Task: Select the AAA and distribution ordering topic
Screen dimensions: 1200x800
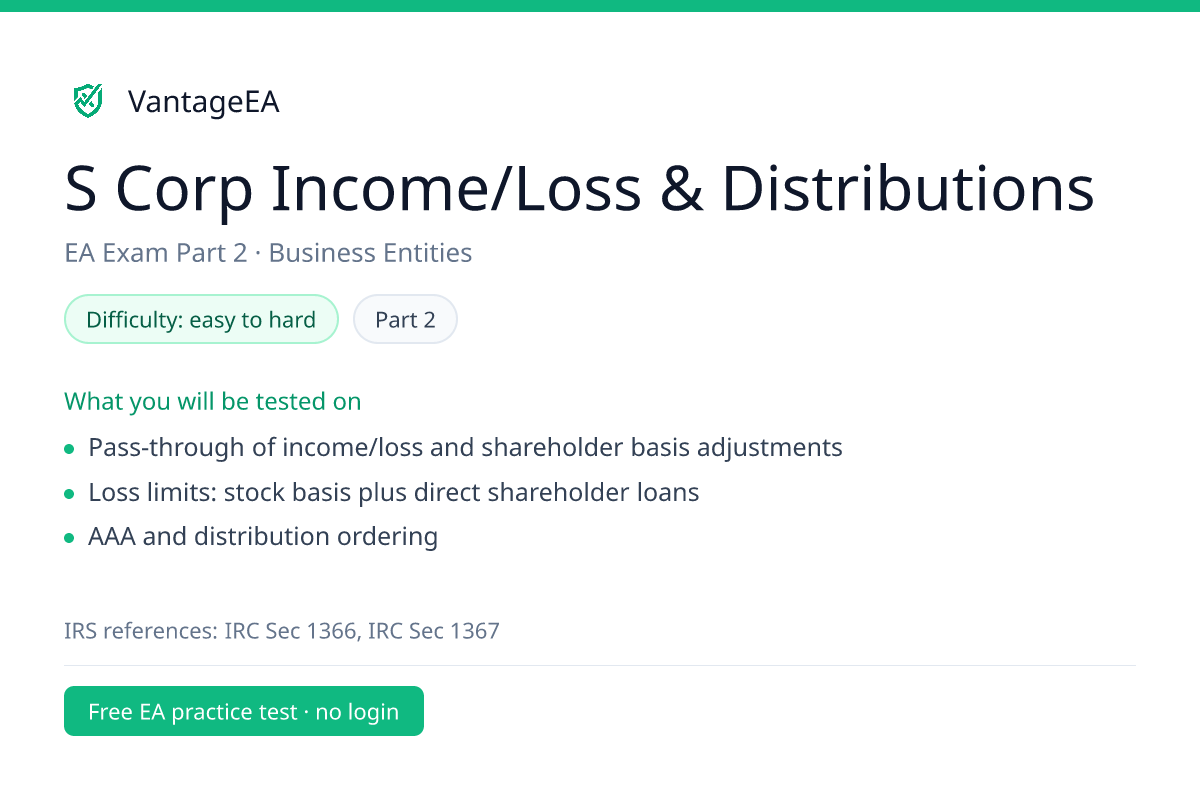Action: (x=263, y=537)
